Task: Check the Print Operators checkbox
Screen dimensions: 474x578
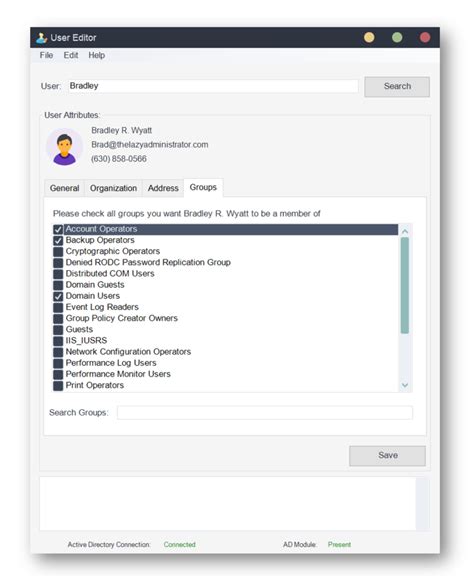Action: [58, 386]
